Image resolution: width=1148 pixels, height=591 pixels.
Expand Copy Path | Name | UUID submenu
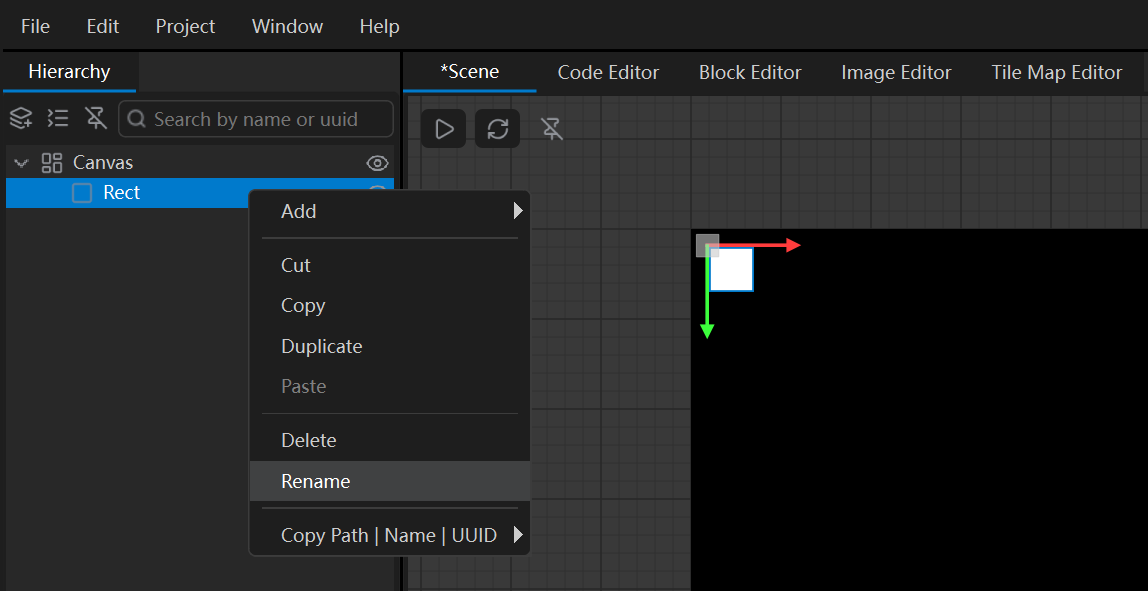coord(390,535)
